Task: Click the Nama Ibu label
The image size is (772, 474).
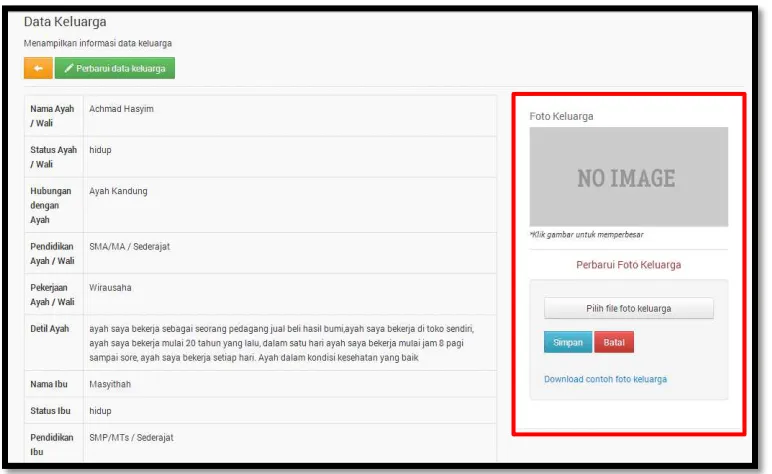Action: coord(49,384)
